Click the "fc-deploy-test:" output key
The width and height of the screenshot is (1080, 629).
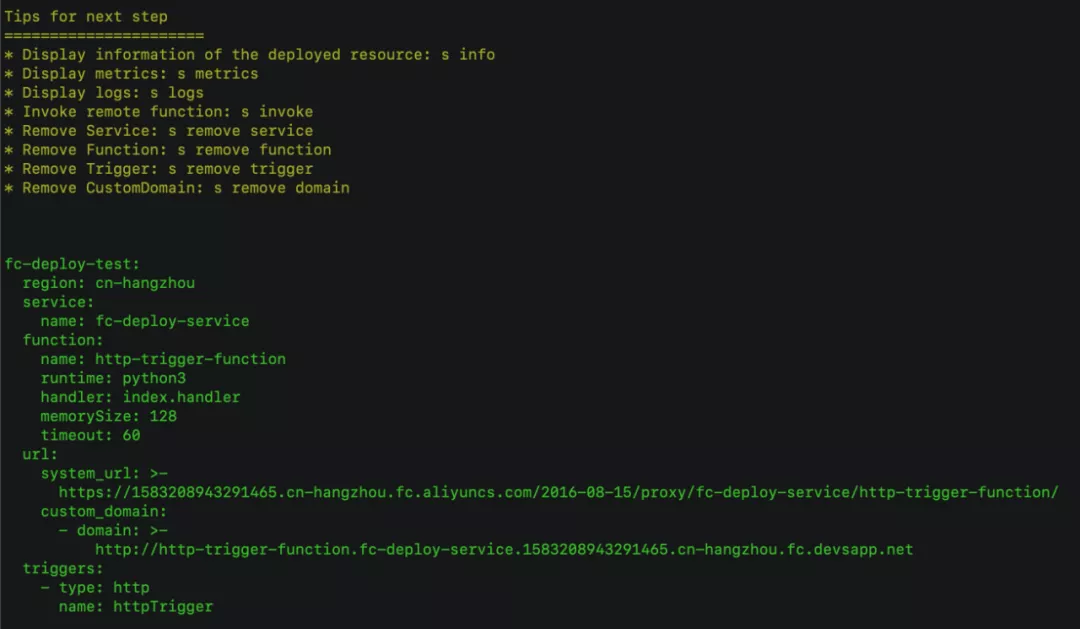pos(72,265)
